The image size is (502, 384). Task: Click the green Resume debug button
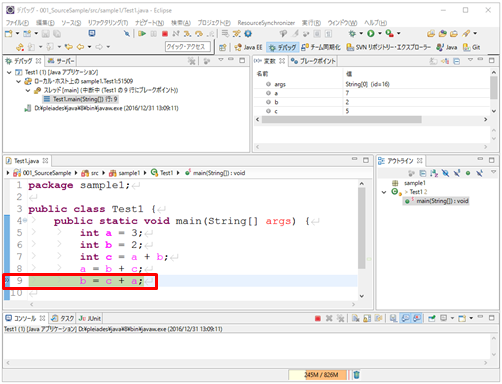click(142, 33)
